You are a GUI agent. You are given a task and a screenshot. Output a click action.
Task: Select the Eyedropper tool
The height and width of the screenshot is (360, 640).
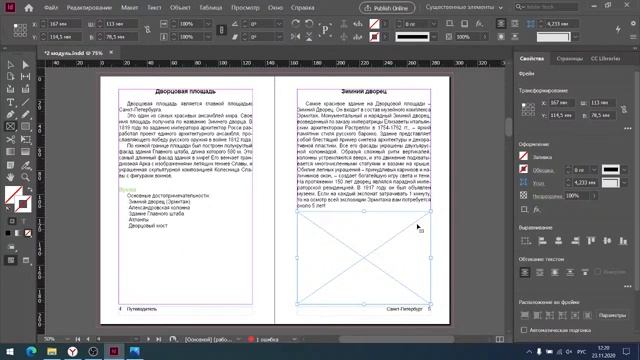[x=25, y=165]
